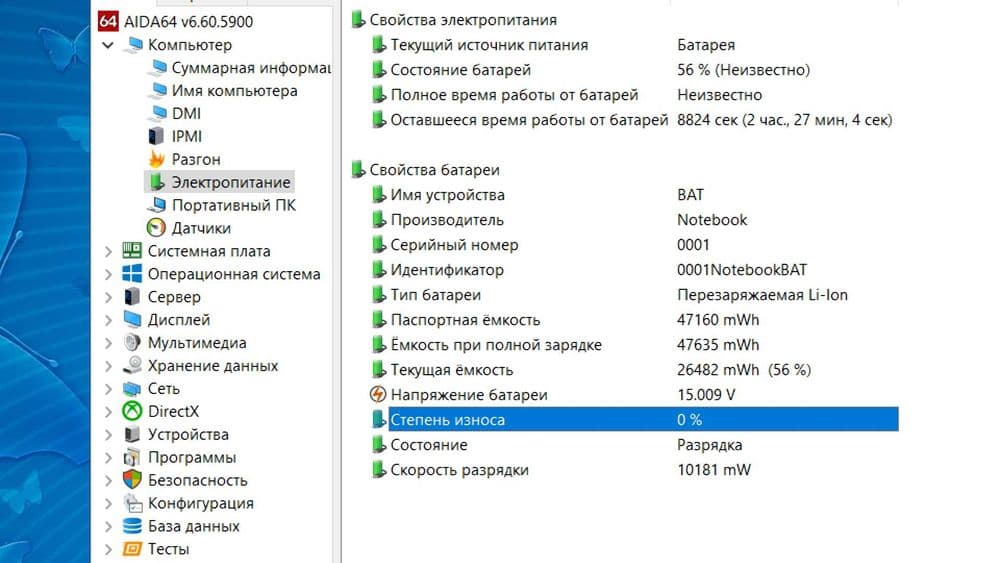This screenshot has width=1000, height=563.
Task: Click the Разгон flame icon
Action: pos(156,159)
